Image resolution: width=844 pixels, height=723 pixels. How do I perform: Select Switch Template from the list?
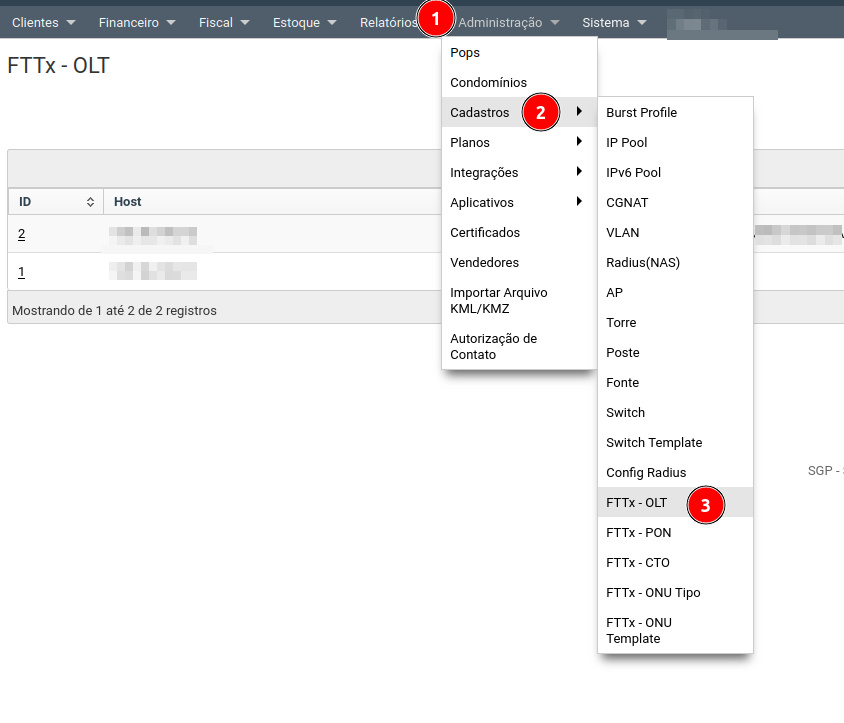[x=654, y=442]
